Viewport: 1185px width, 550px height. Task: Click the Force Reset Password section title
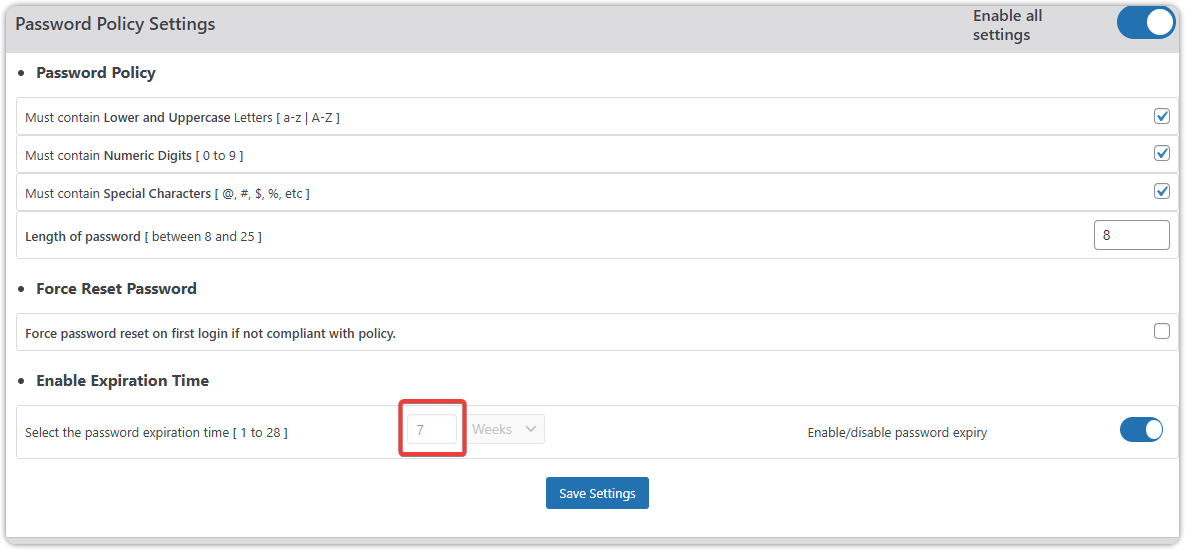[x=116, y=289]
